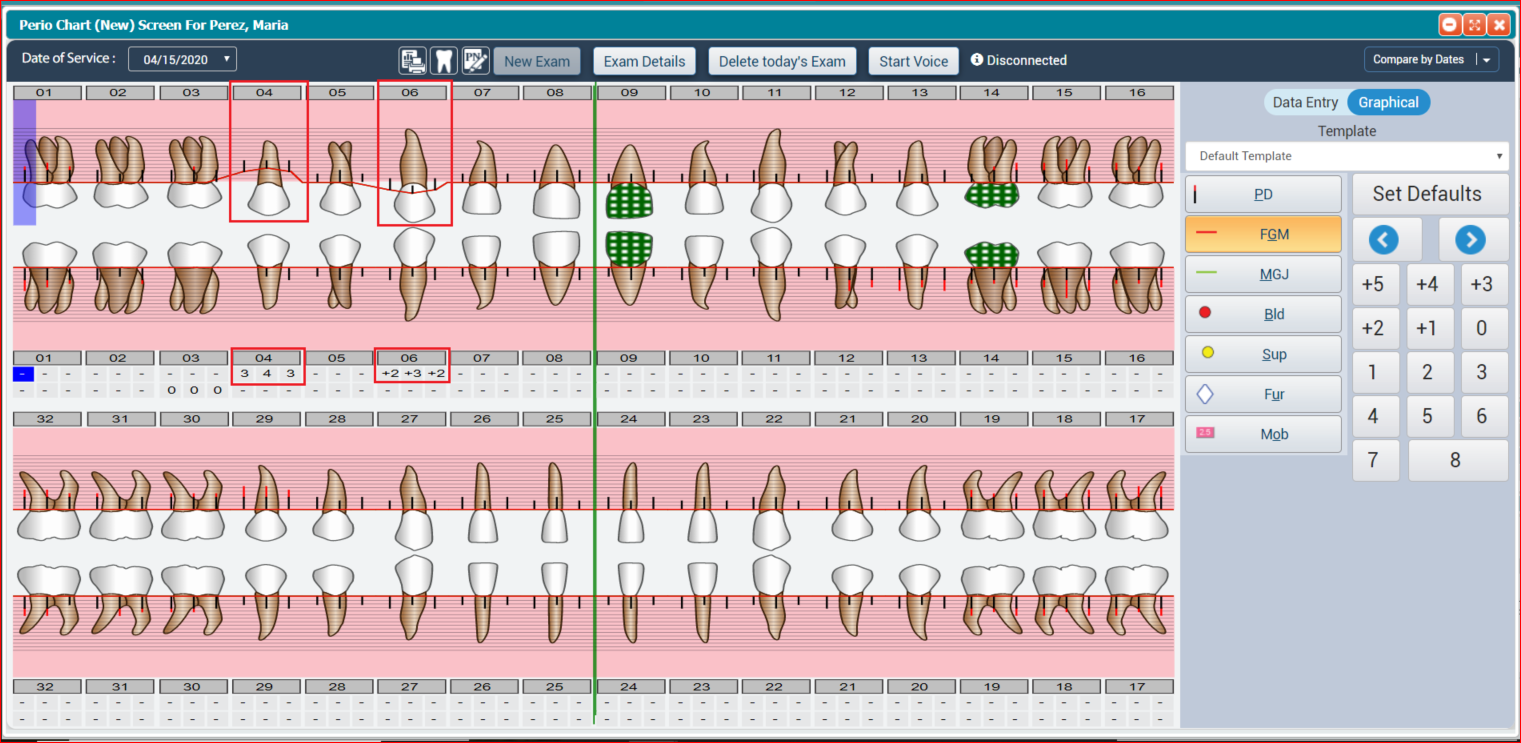This screenshot has width=1521, height=743.
Task: Choose the Mob mobility button
Action: [x=1263, y=434]
